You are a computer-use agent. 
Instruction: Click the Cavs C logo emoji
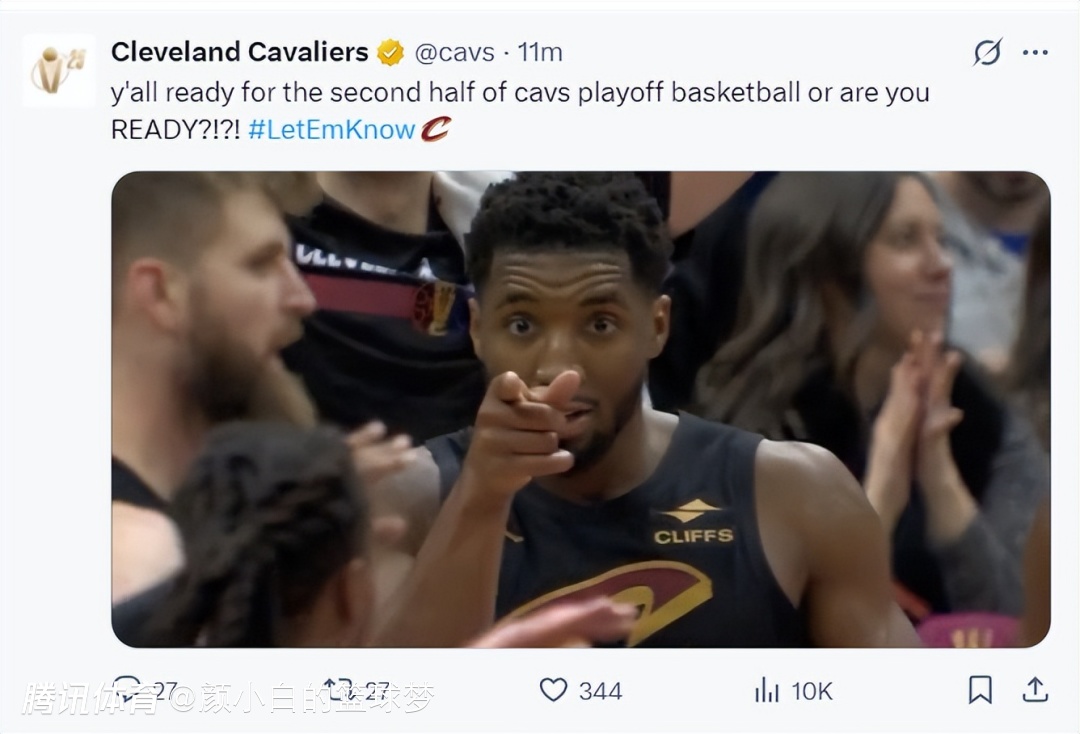point(435,129)
